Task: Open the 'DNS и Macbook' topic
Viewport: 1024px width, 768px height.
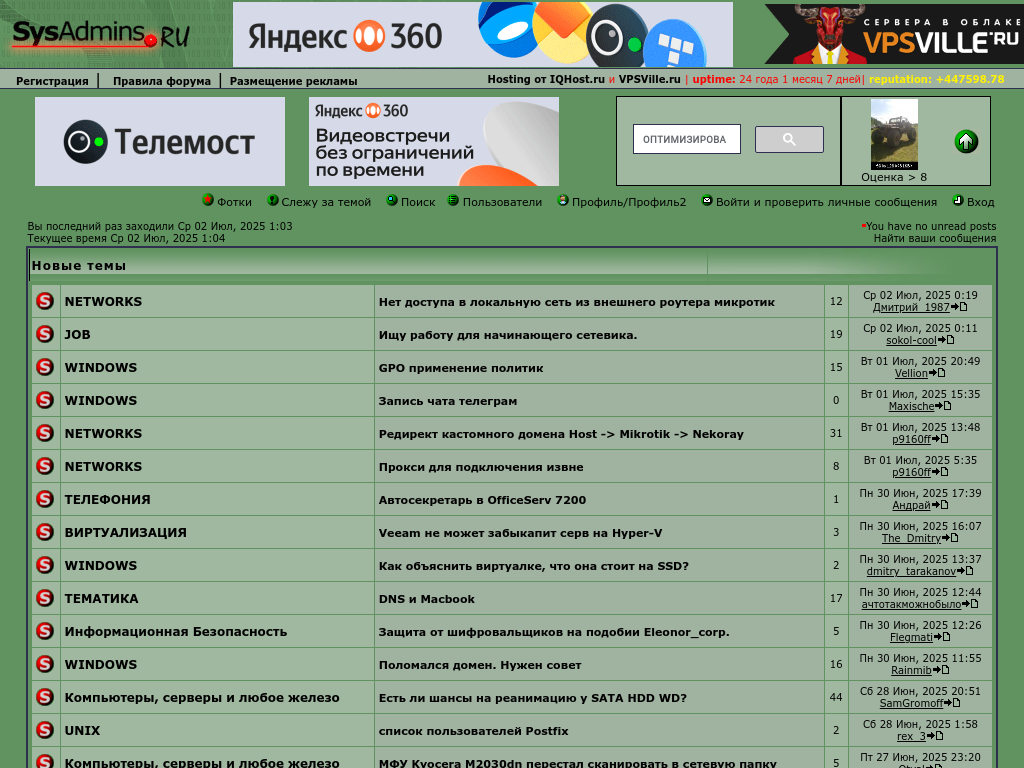Action: point(426,599)
